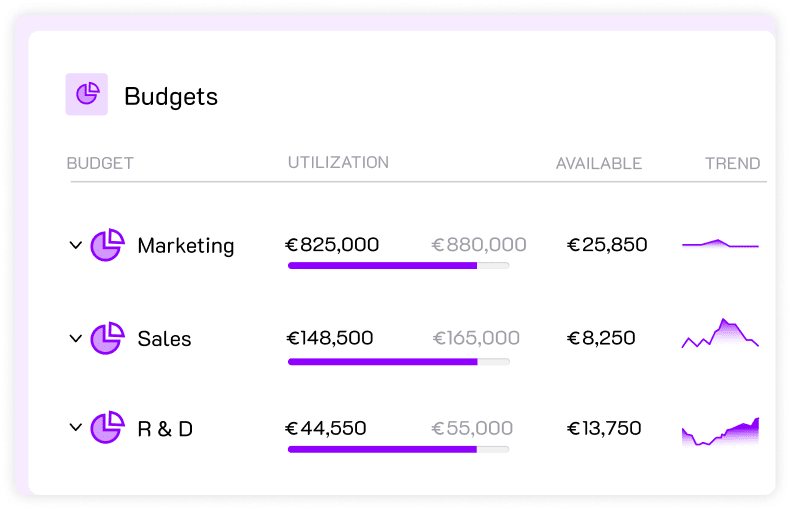Sort by the UTILIZATION column header
791x510 pixels.
(x=338, y=162)
